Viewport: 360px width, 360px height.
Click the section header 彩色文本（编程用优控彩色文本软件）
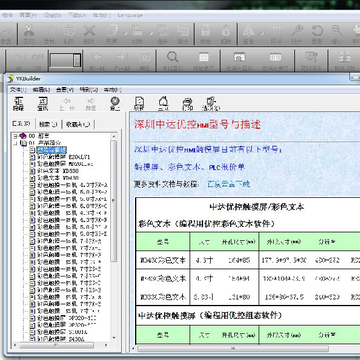pyautogui.click(x=207, y=224)
